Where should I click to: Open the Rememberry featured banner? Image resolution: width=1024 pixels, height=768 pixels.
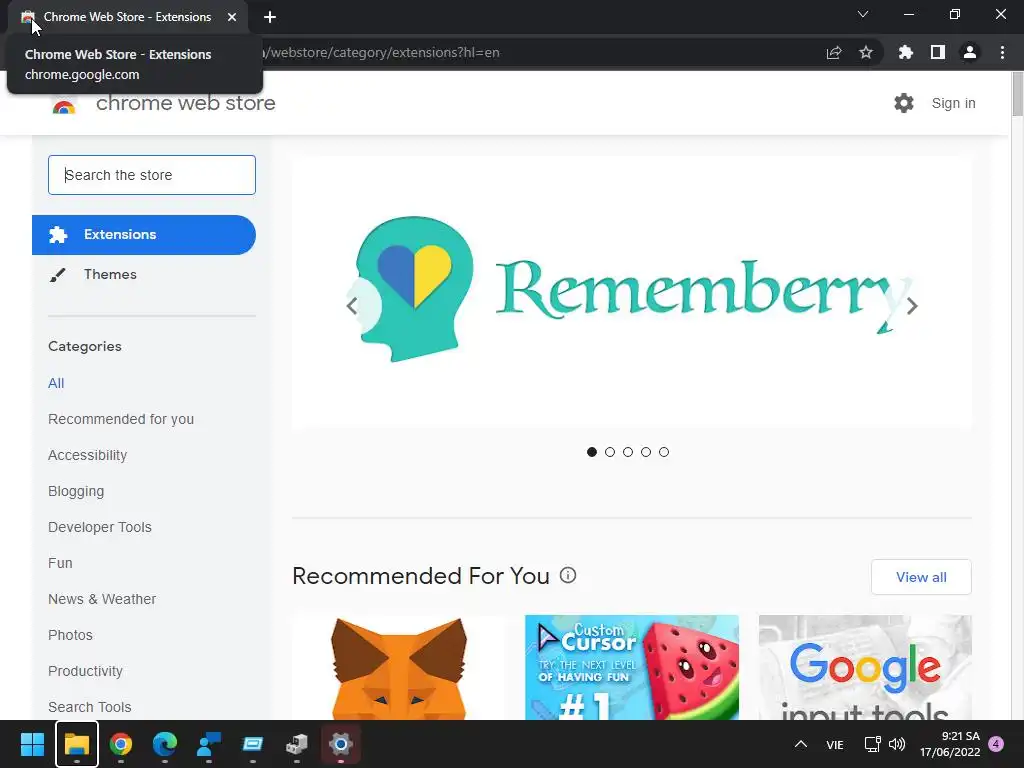(x=632, y=292)
